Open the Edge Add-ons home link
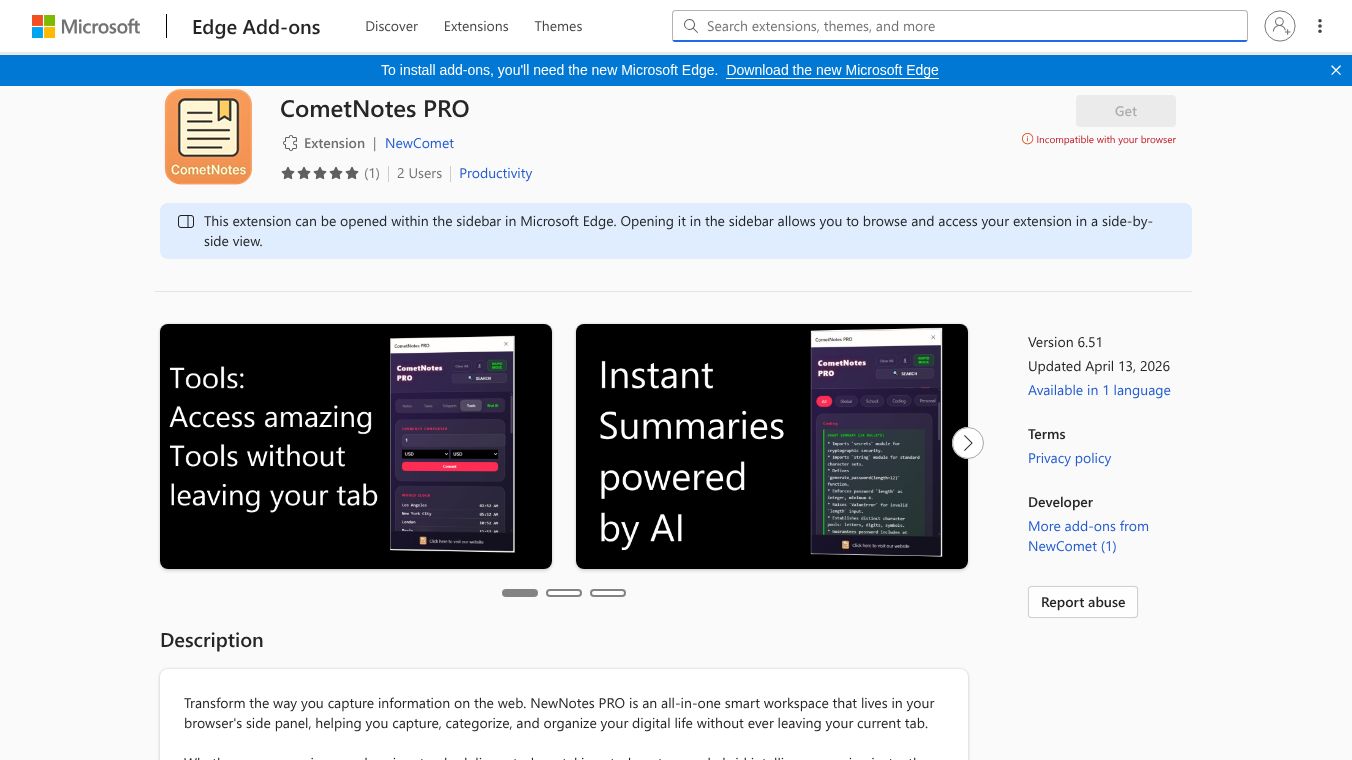The width and height of the screenshot is (1352, 760). 256,27
